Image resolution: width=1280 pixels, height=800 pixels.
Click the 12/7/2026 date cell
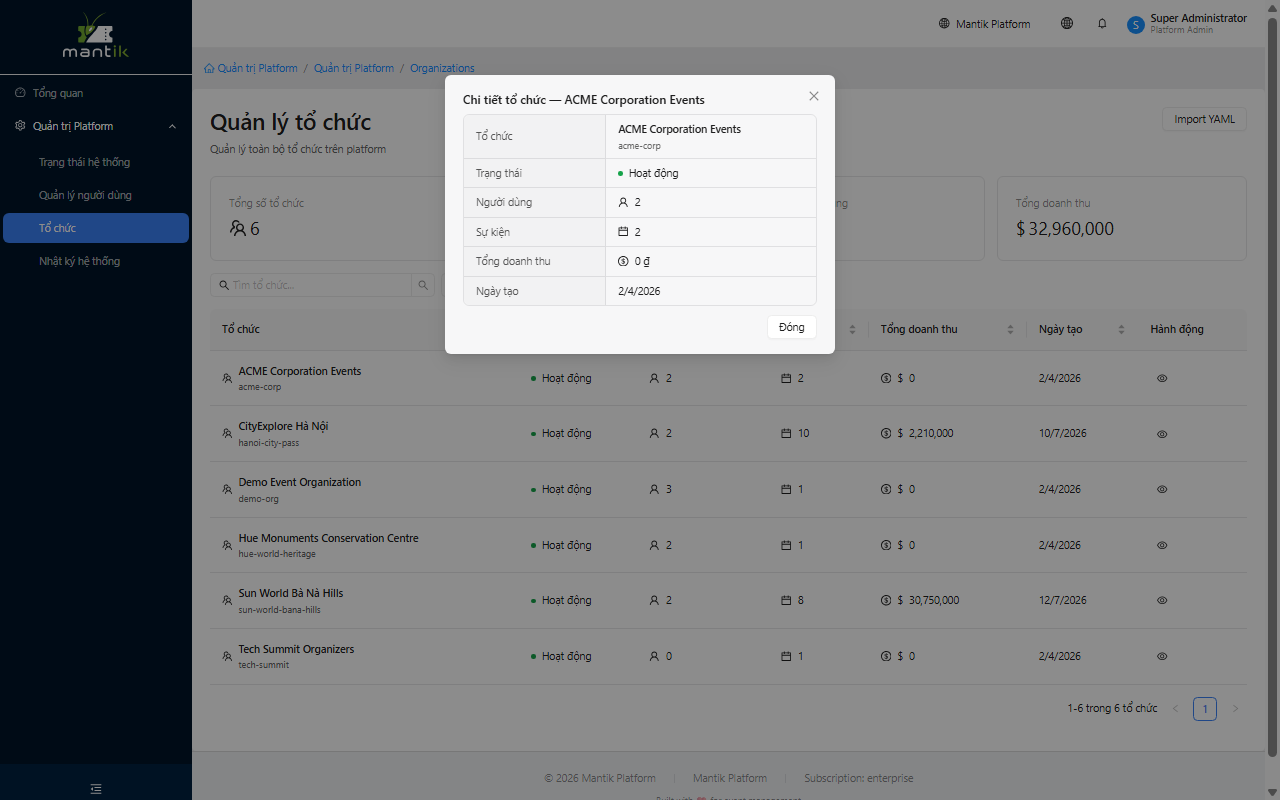[1063, 601]
